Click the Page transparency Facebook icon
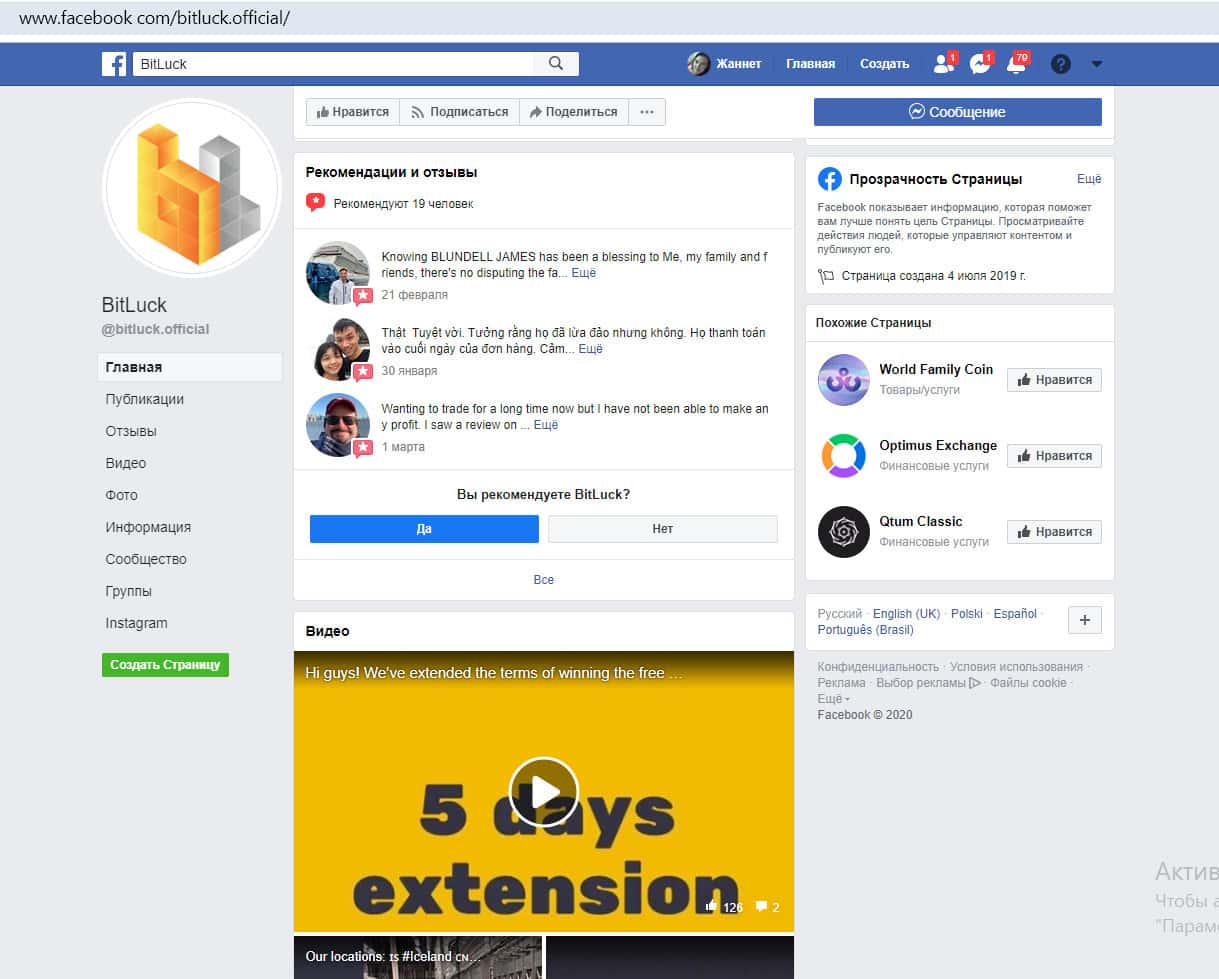The height and width of the screenshot is (979, 1219). click(x=830, y=179)
